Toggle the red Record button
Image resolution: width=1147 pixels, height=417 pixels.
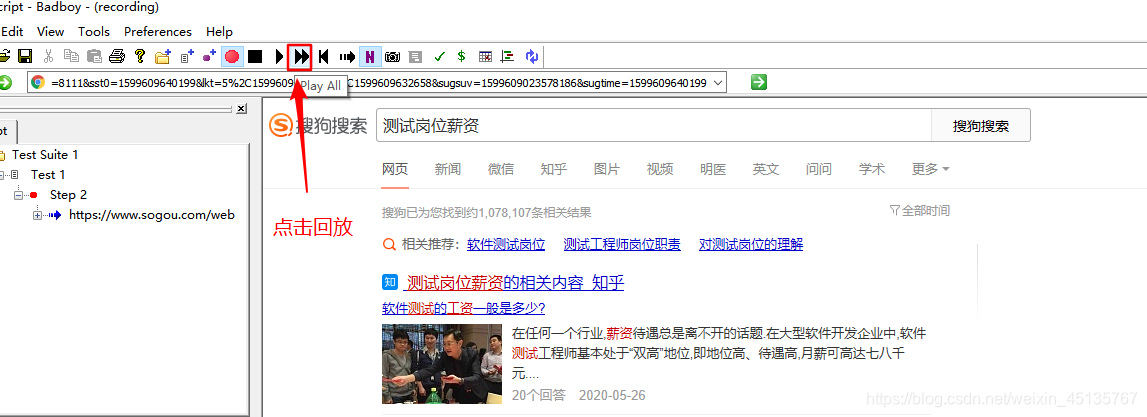pos(233,56)
